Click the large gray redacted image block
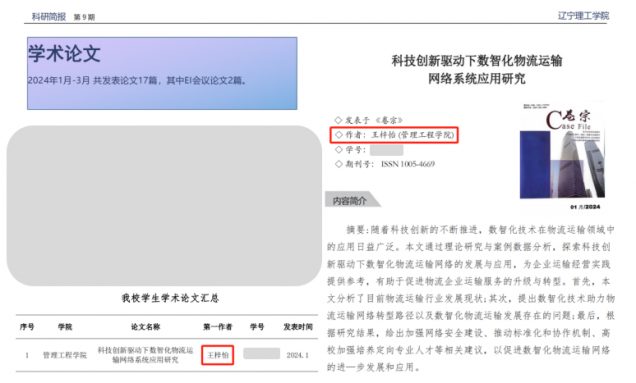The width and height of the screenshot is (636, 383). pos(164,206)
